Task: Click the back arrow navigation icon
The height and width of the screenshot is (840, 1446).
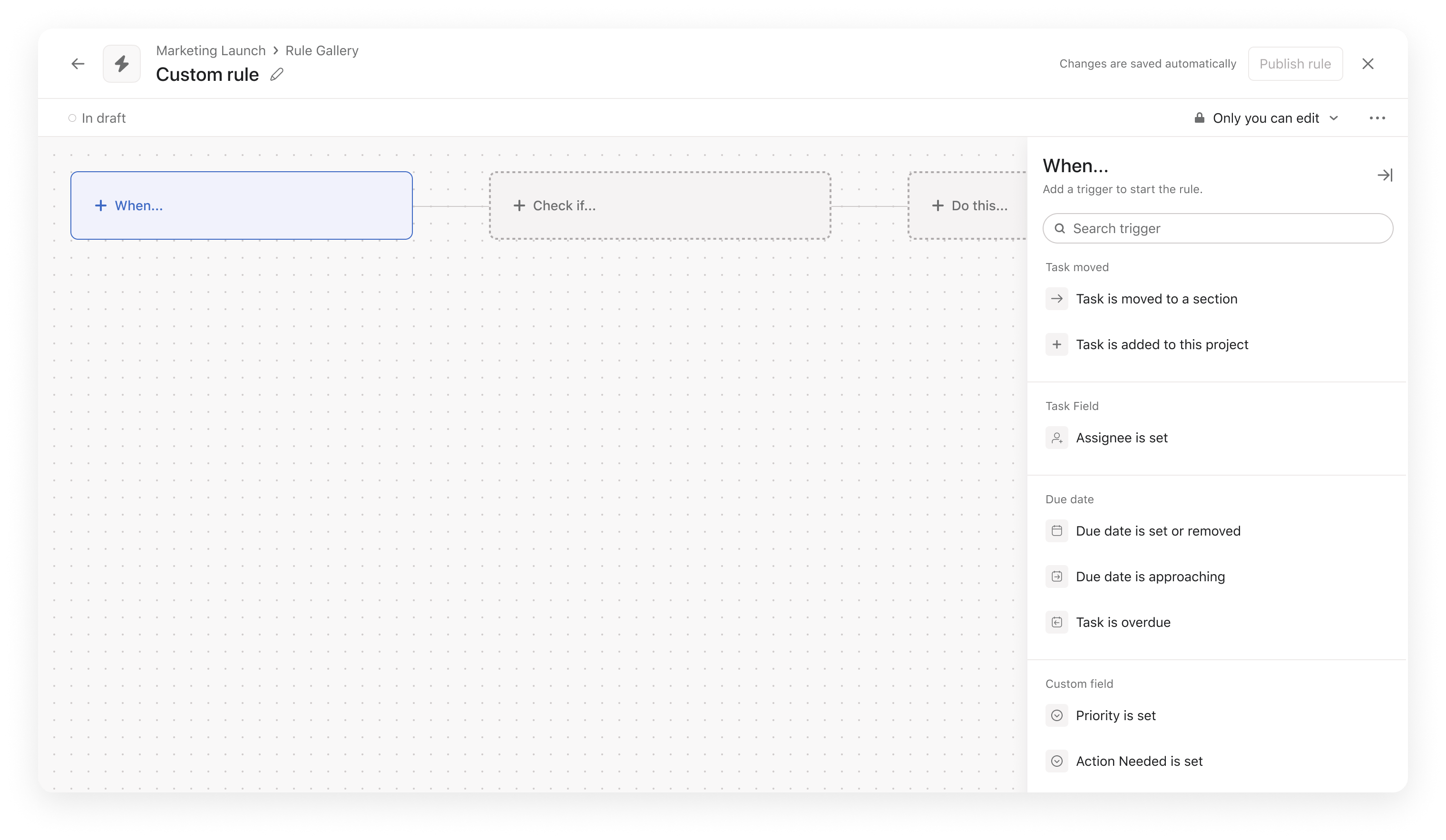Action: pos(78,63)
